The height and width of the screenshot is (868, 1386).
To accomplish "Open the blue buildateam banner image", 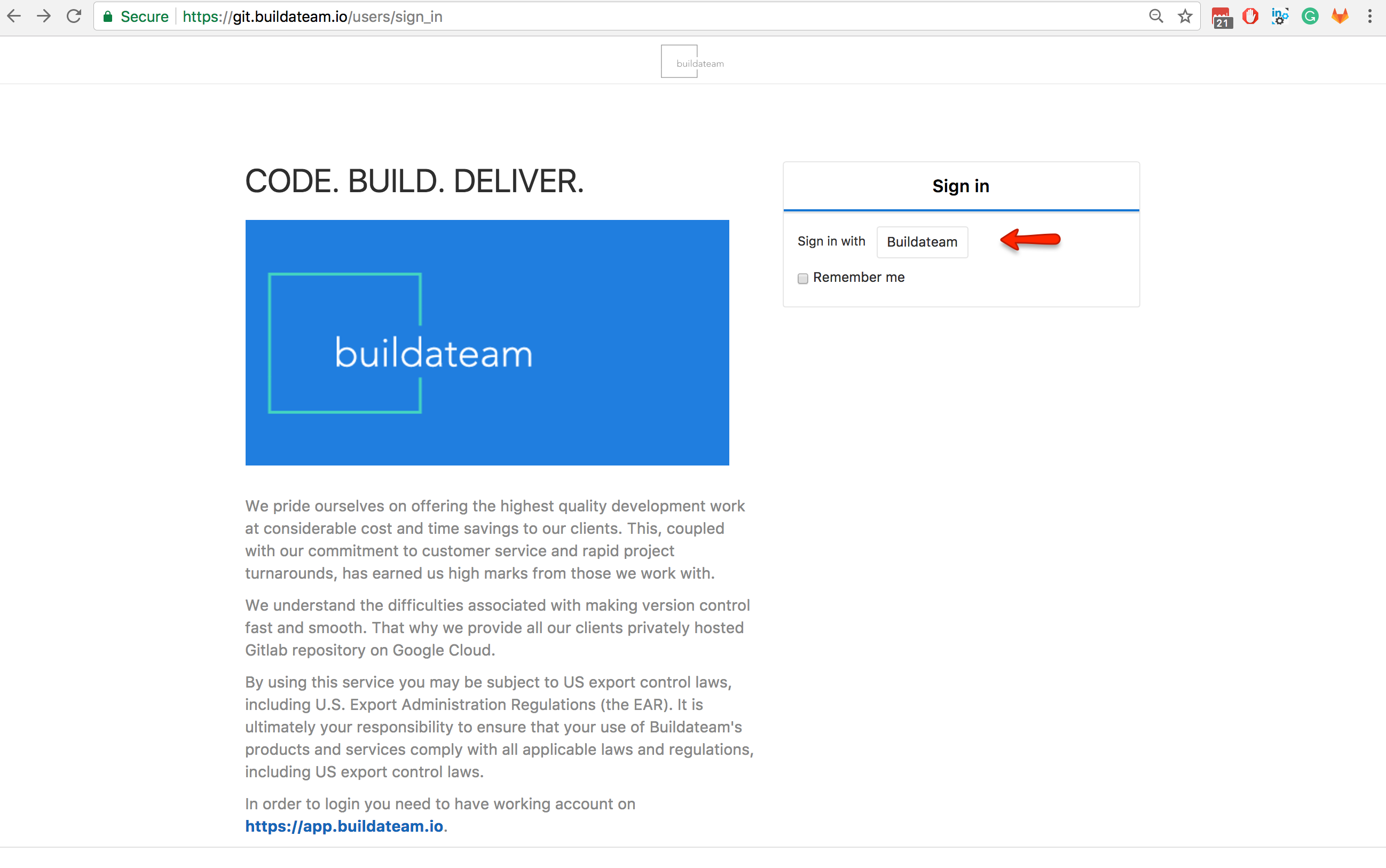I will point(487,342).
